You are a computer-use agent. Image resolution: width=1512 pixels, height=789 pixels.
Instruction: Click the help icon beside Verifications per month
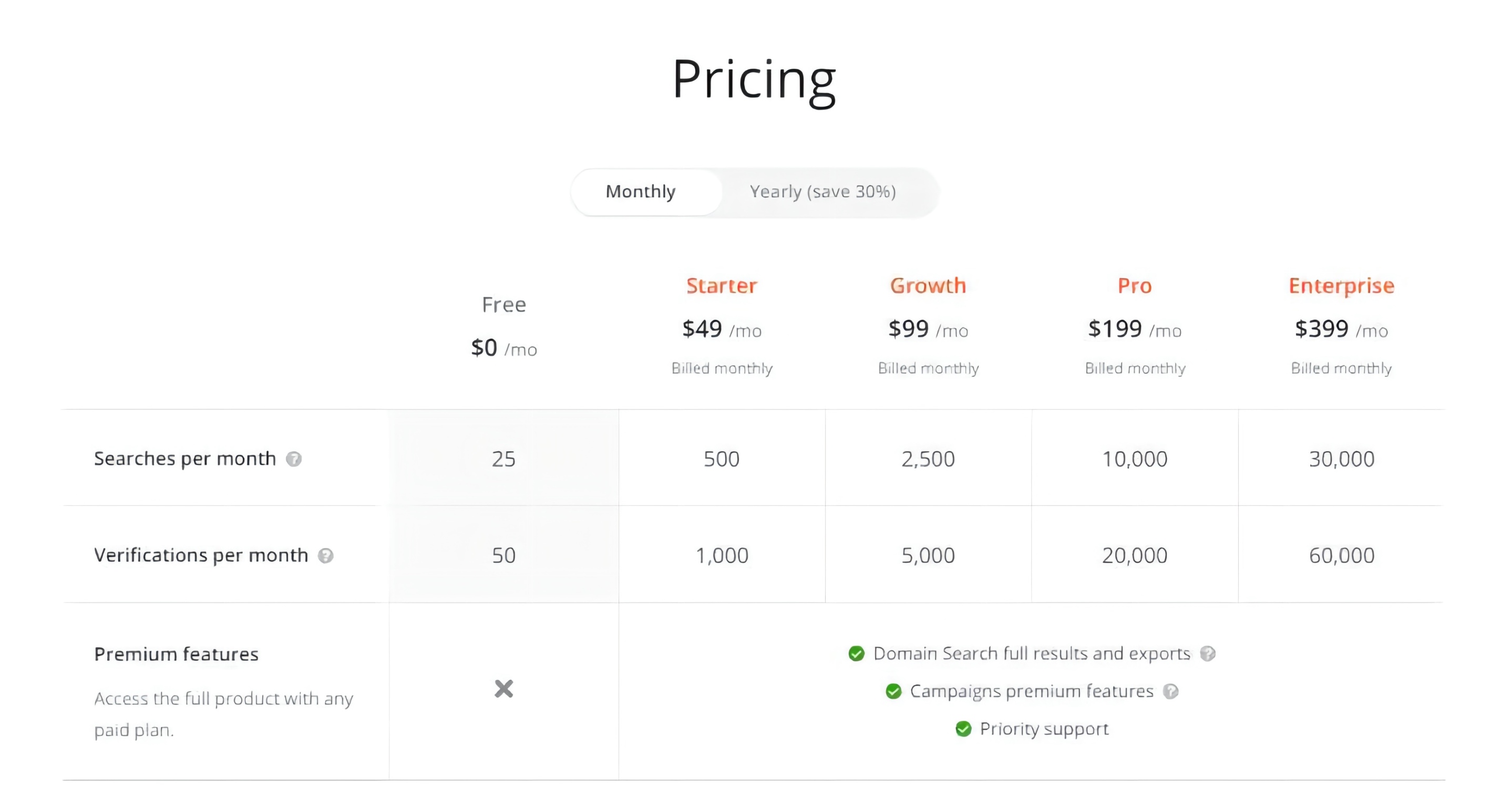click(326, 556)
